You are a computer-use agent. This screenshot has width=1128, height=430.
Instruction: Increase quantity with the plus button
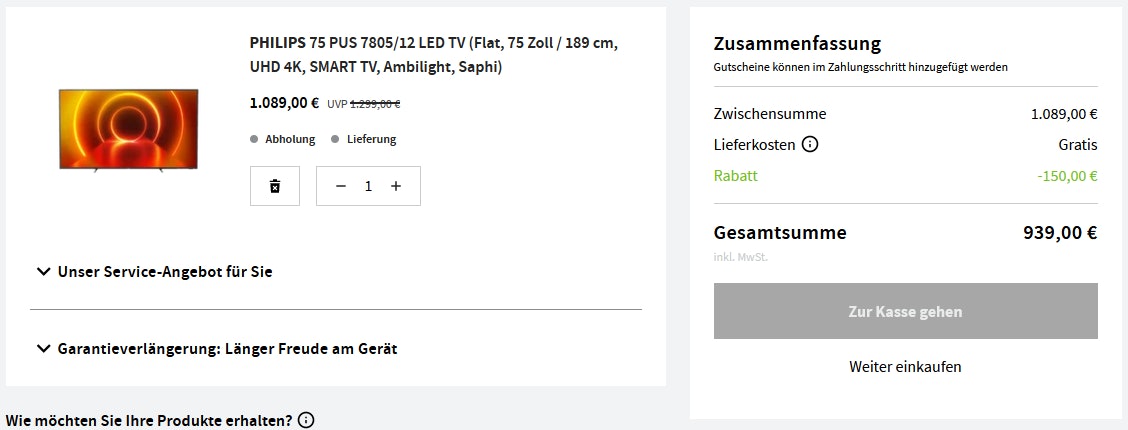396,186
